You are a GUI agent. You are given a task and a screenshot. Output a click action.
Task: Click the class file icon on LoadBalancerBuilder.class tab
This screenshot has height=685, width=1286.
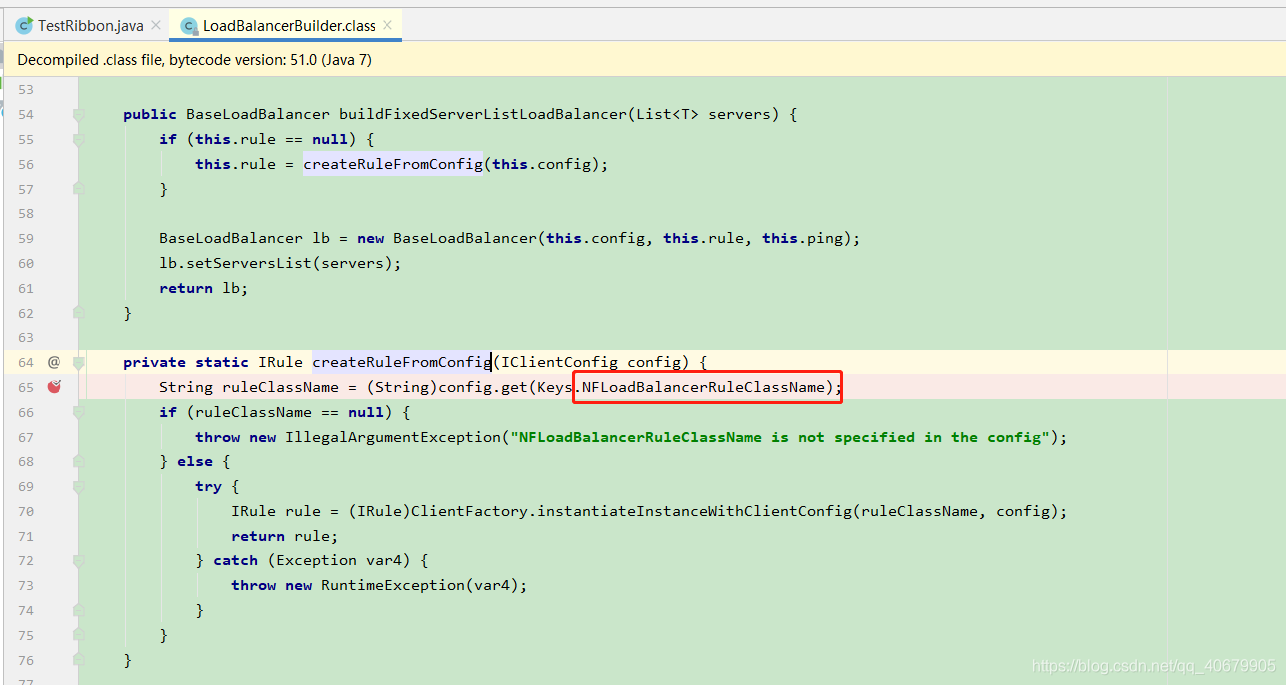(188, 25)
